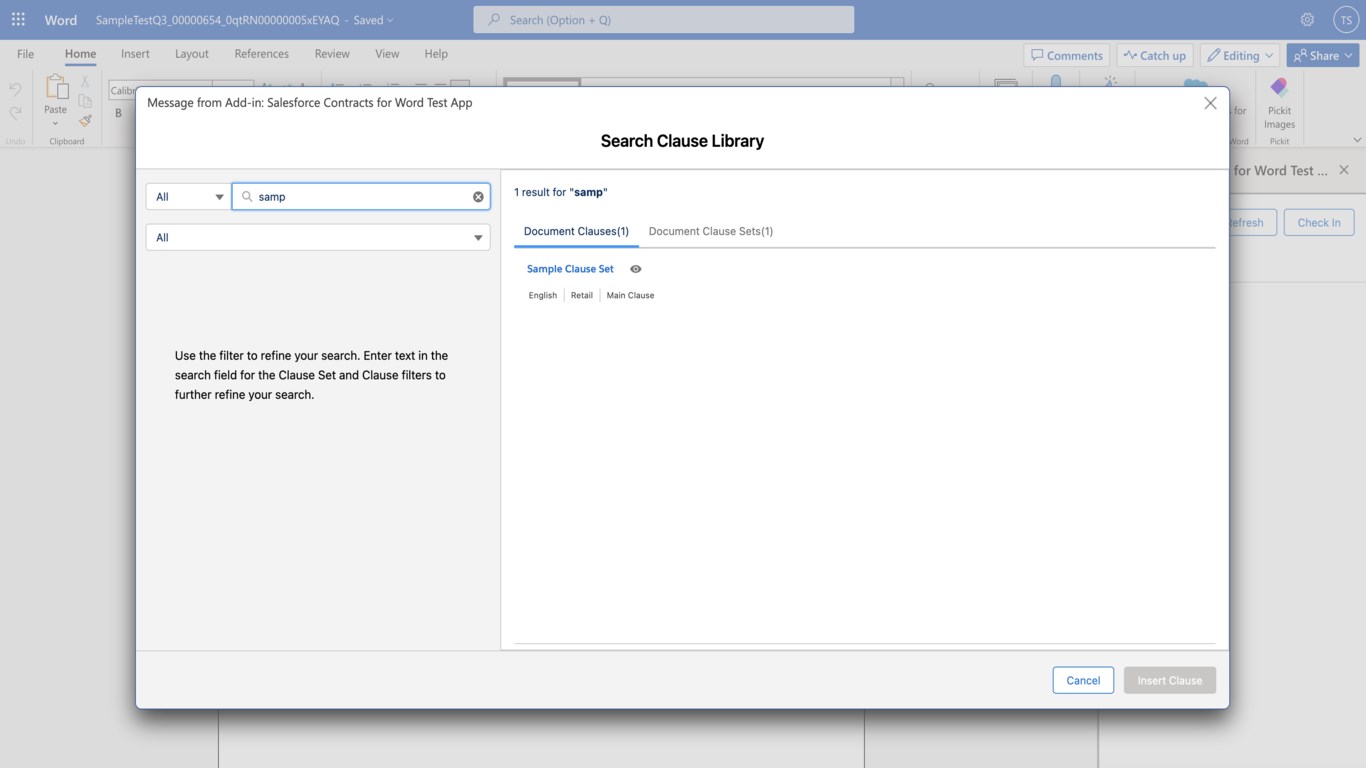Click the English tag under Sample Clause Set
The height and width of the screenshot is (768, 1366).
(543, 296)
